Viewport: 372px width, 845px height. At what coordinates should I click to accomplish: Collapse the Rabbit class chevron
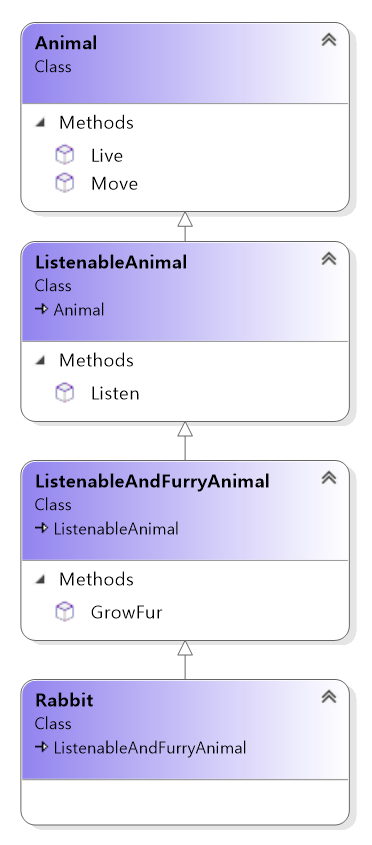(x=329, y=696)
